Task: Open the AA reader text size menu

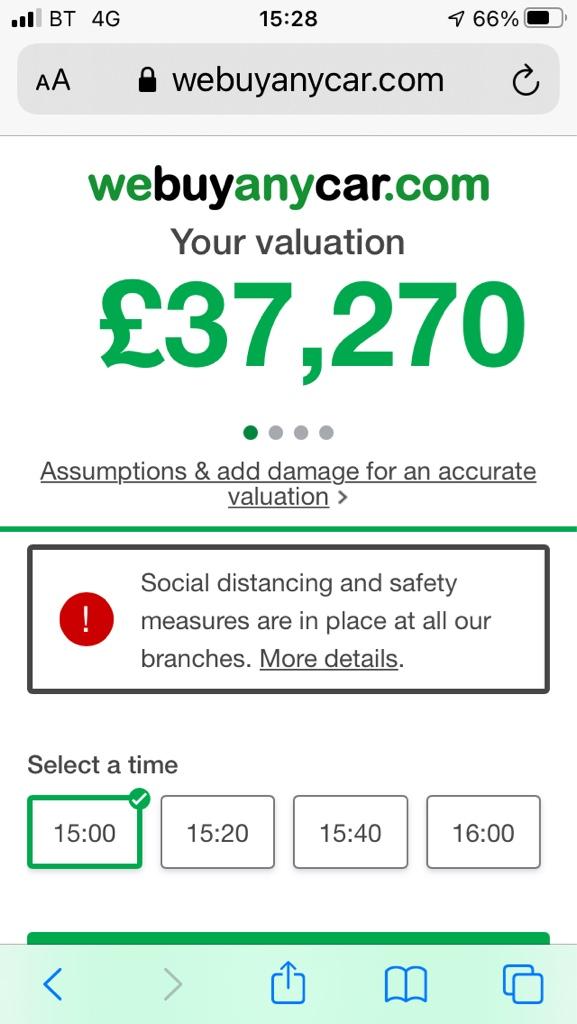Action: coord(53,82)
